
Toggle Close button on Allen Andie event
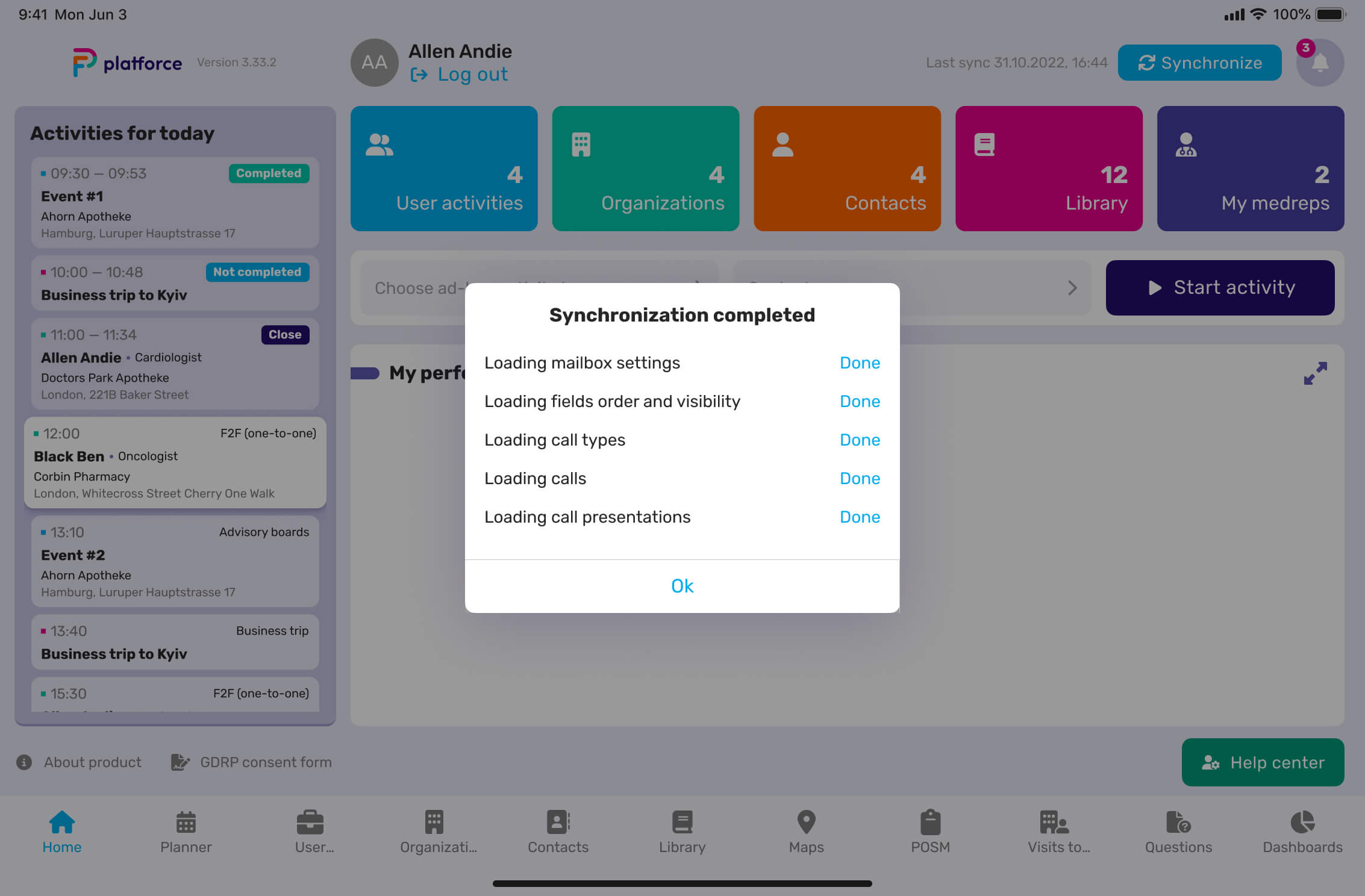[x=284, y=334]
